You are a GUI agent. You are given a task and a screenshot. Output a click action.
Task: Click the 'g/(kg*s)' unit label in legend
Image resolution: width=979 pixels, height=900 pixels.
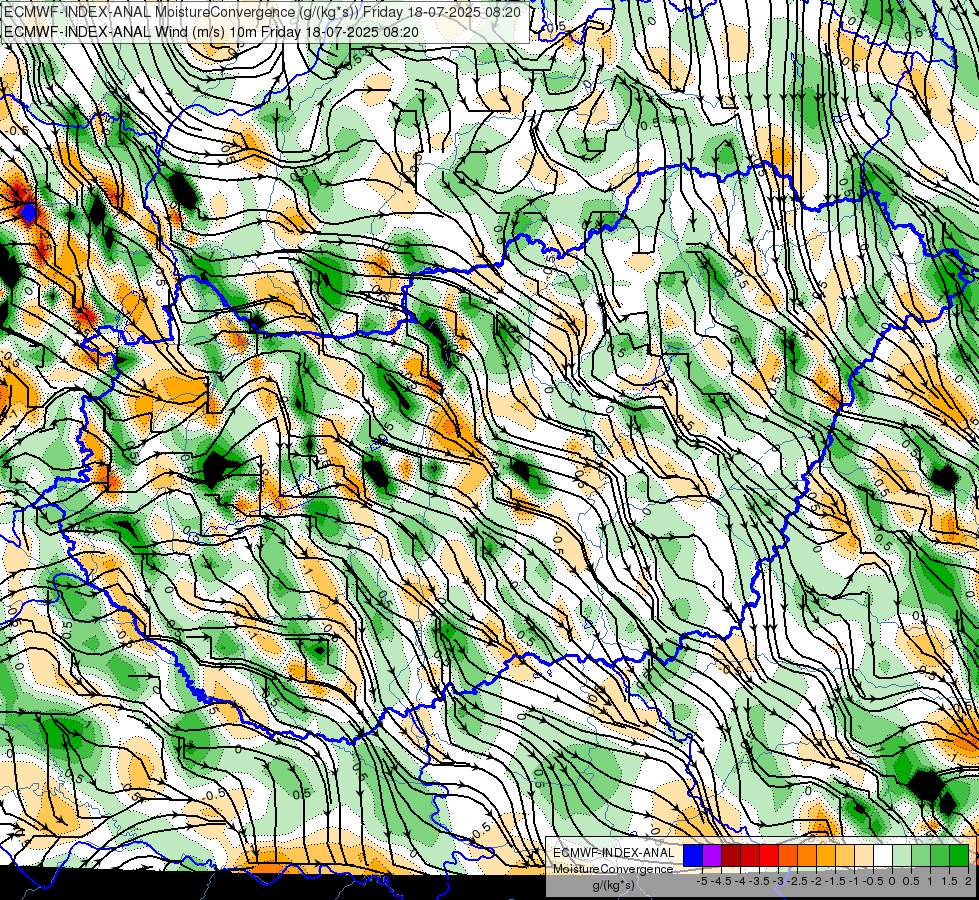click(x=613, y=885)
